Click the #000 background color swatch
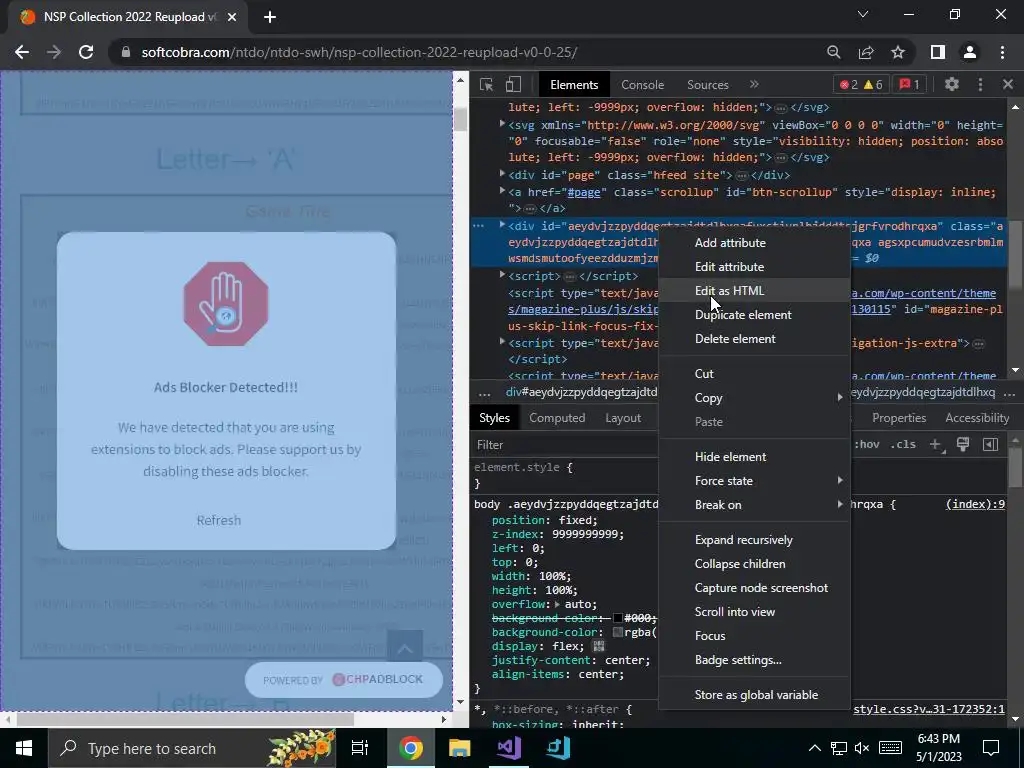 (x=618, y=618)
